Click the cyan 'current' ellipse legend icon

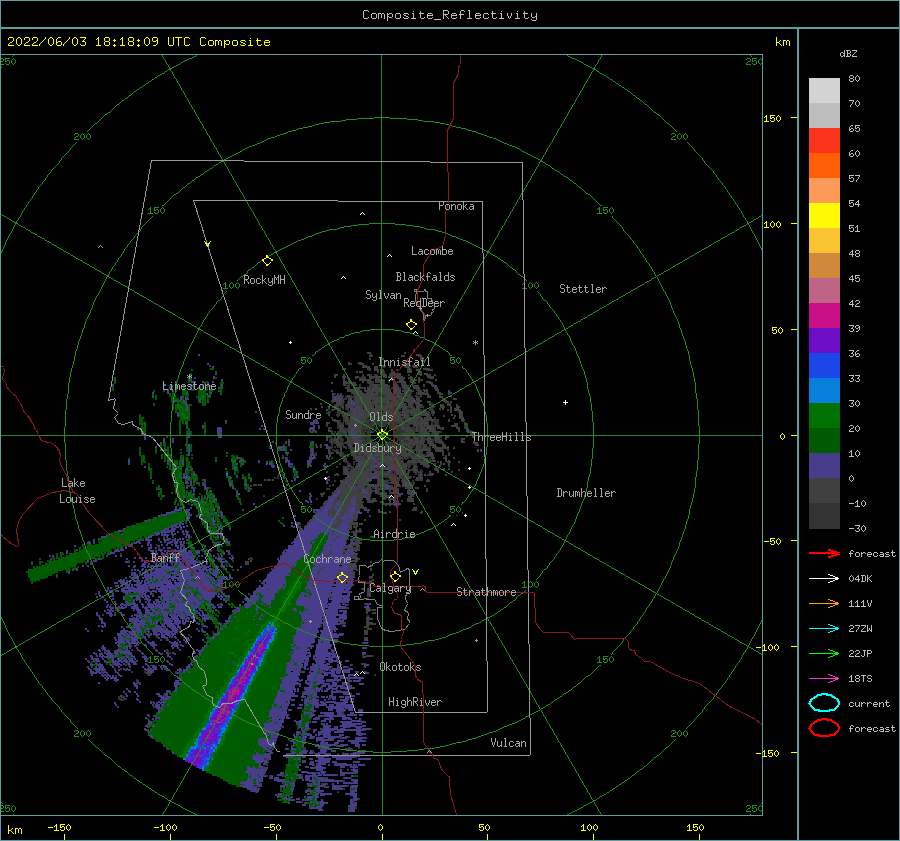[x=824, y=703]
